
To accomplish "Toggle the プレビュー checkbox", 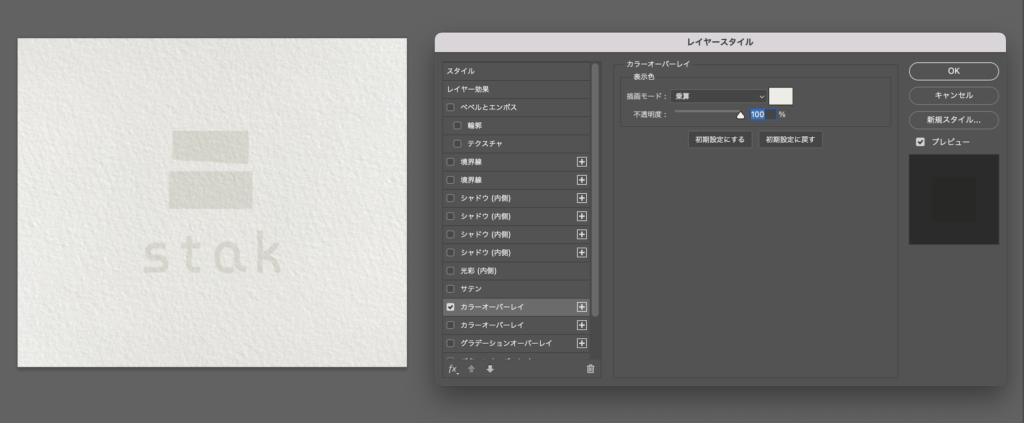I will pos(920,142).
